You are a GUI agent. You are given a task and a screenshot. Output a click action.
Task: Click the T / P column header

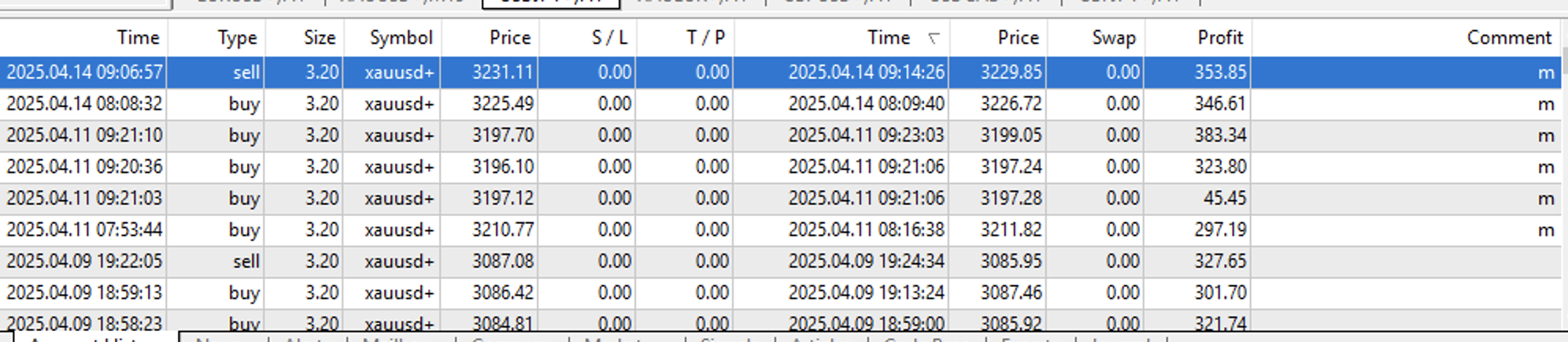(705, 38)
